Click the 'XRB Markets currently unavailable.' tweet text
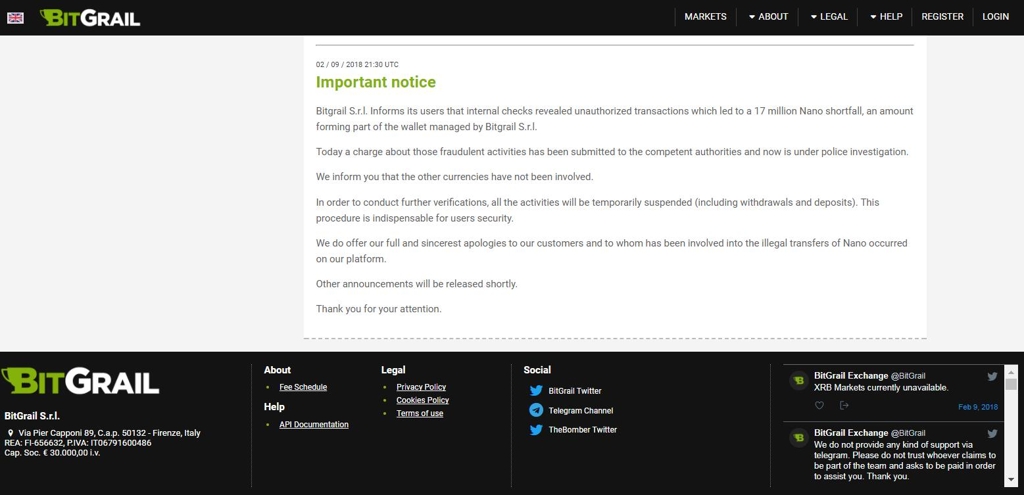This screenshot has height=495, width=1024. [x=881, y=387]
